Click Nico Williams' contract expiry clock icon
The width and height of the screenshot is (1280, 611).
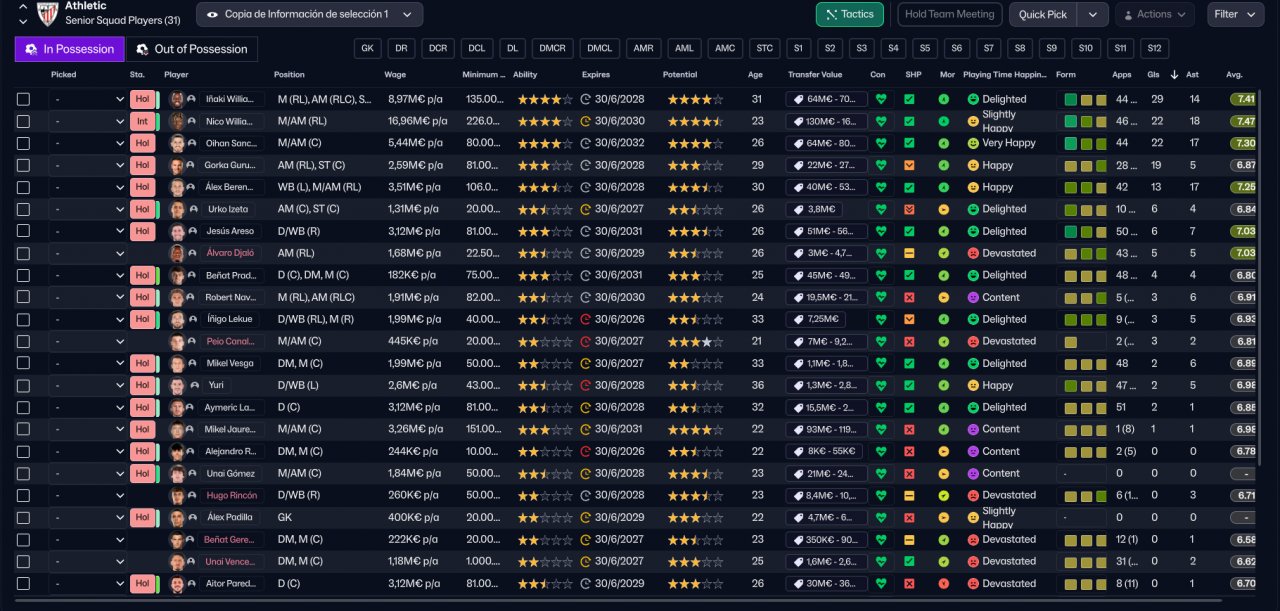586,121
